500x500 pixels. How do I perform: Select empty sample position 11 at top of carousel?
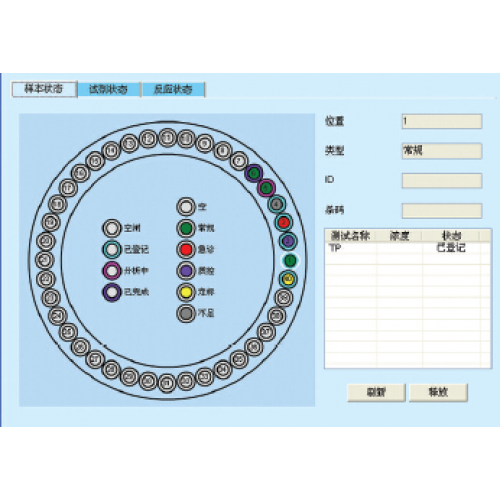[x=167, y=138]
